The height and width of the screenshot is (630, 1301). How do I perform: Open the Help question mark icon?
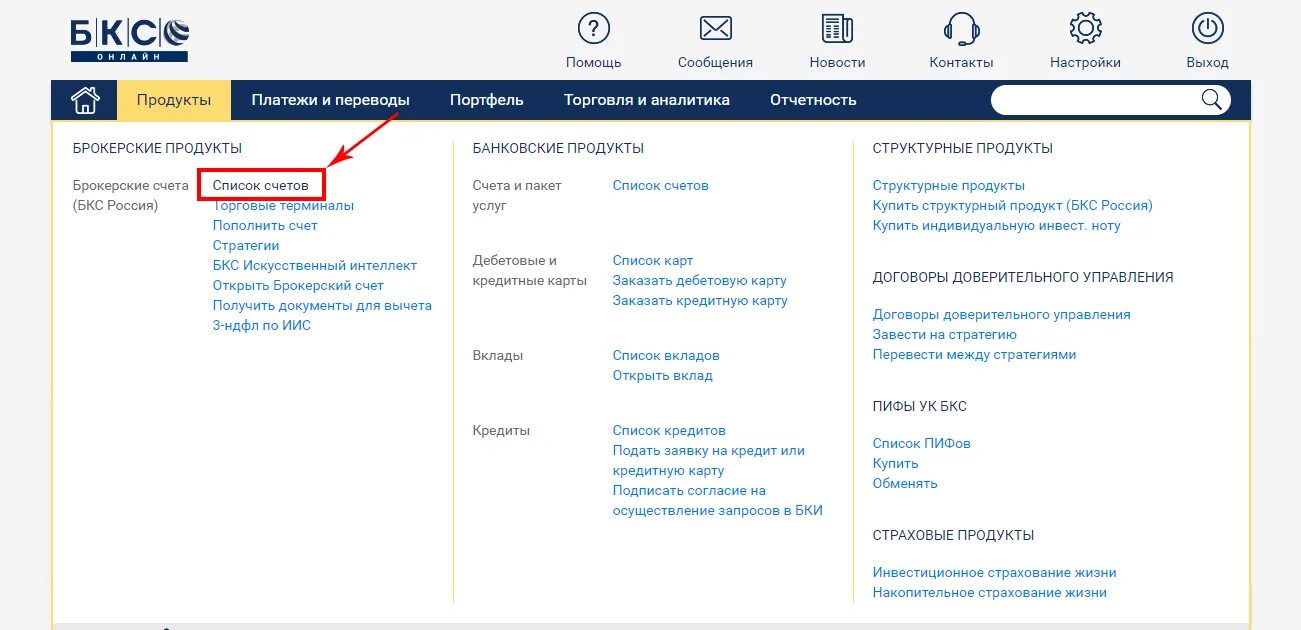pyautogui.click(x=594, y=28)
